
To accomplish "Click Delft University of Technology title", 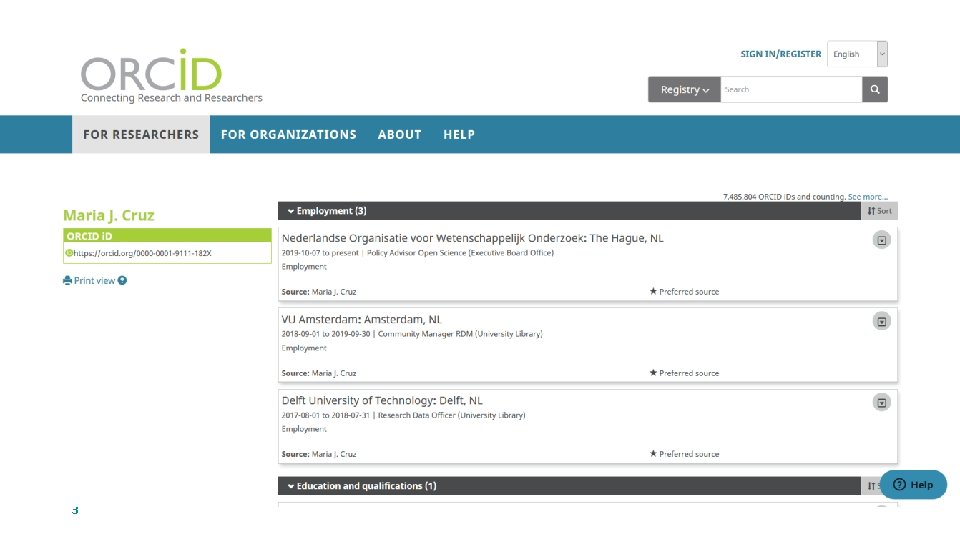I will 382,400.
